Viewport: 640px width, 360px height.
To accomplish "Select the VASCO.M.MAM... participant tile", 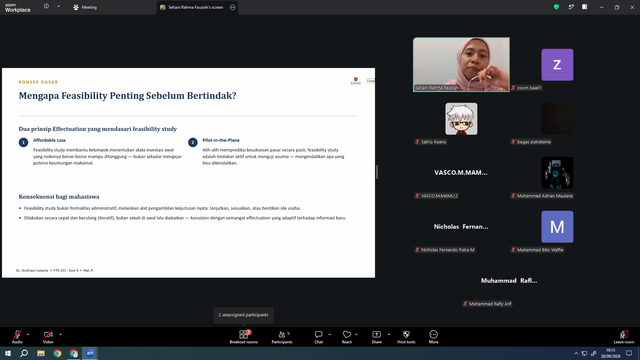I will click(461, 173).
